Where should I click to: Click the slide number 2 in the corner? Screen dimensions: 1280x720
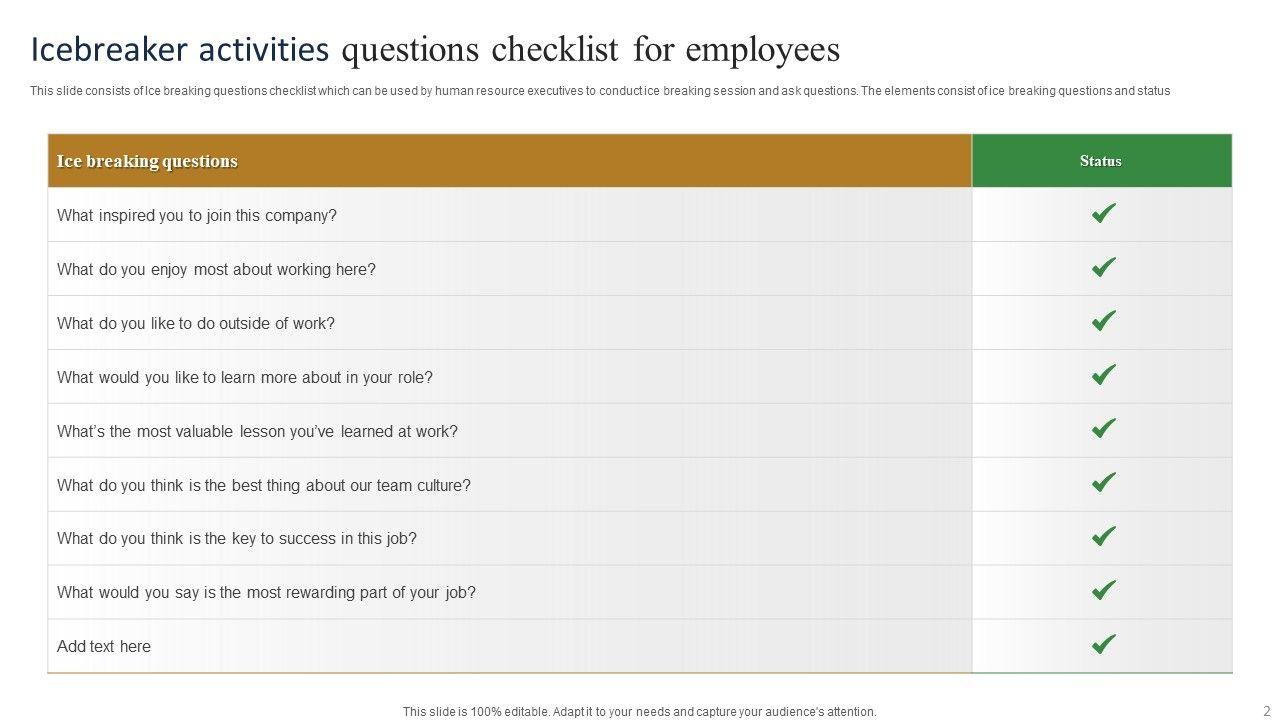pyautogui.click(x=1267, y=710)
